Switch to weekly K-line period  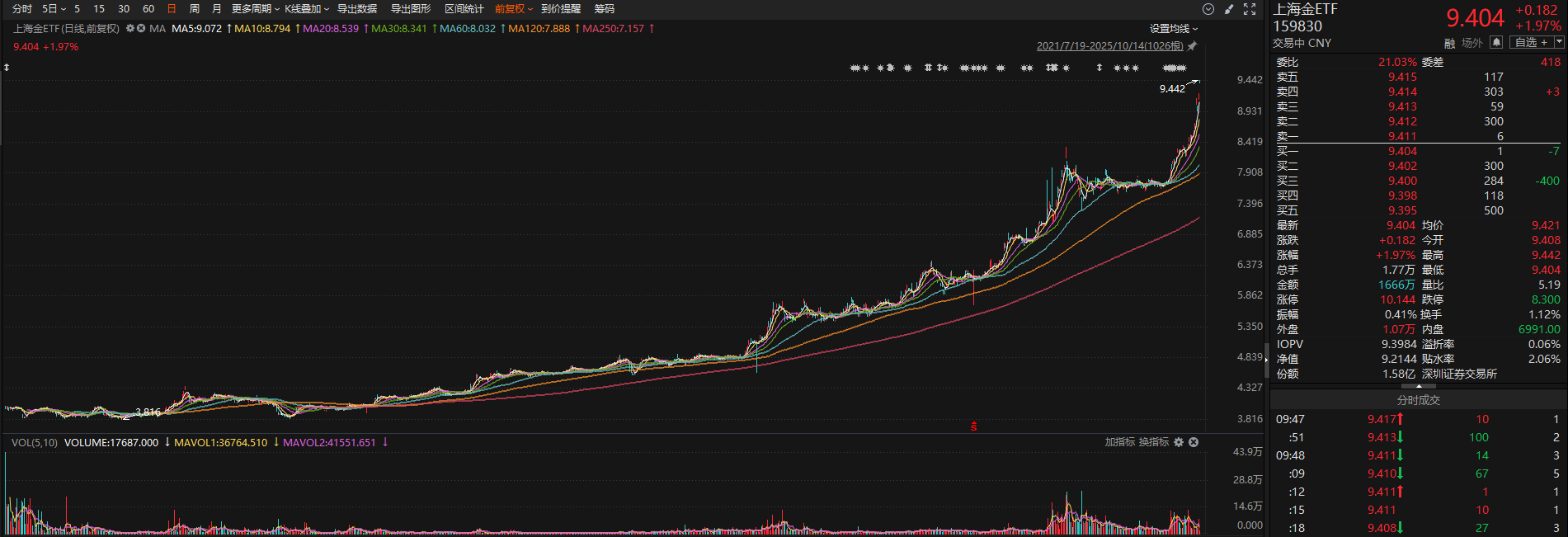pos(195,9)
